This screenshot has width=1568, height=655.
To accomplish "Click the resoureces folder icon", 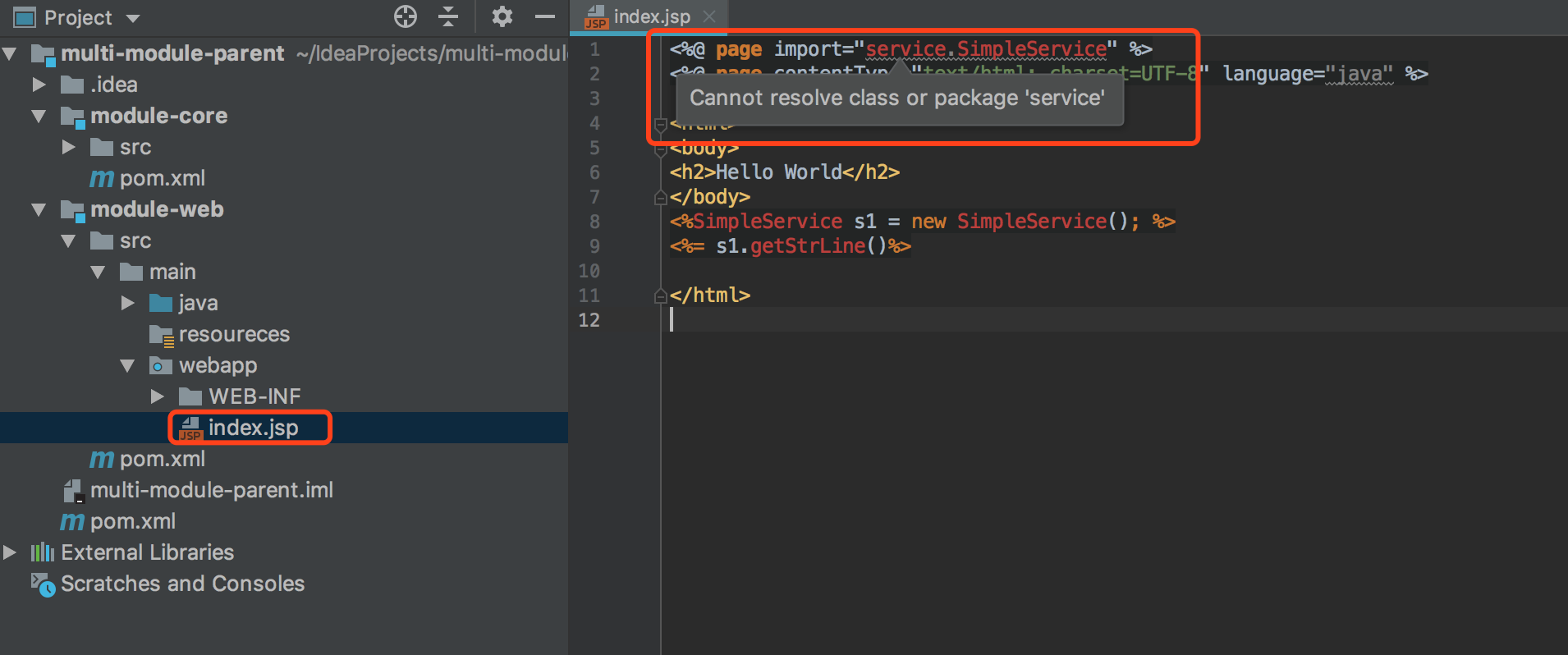I will click(161, 335).
